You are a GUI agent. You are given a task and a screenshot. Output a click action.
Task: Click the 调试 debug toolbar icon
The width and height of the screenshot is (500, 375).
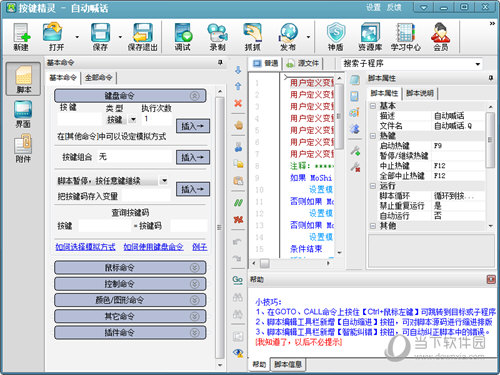coord(183,37)
